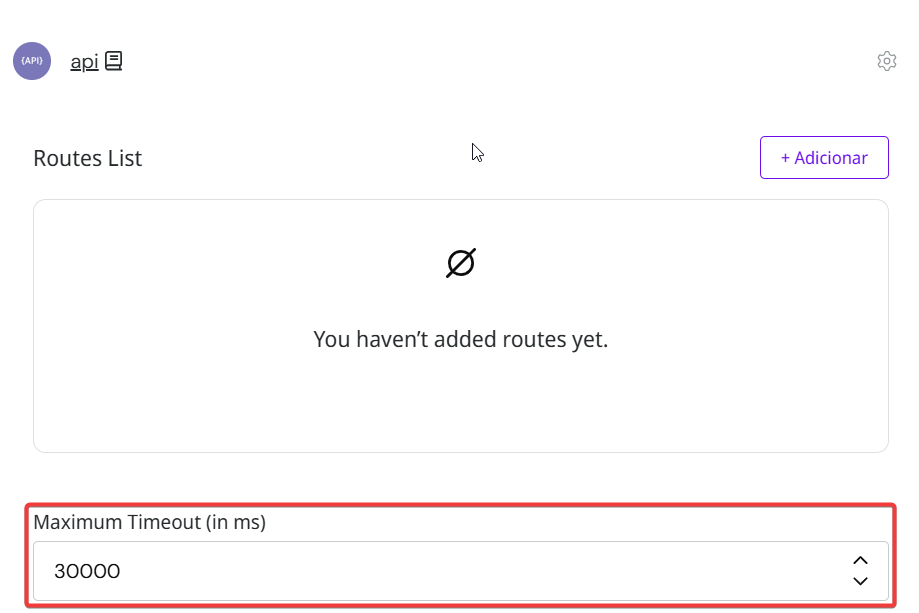Decrease timeout with the down arrow
Viewport: 919px width, 613px height.
pyautogui.click(x=860, y=581)
